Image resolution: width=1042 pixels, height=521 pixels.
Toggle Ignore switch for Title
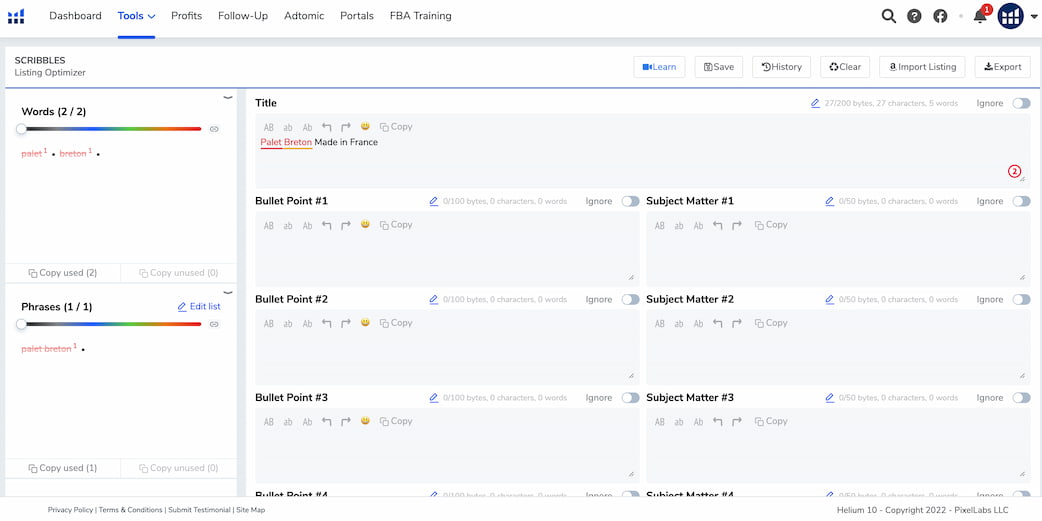(x=1021, y=103)
